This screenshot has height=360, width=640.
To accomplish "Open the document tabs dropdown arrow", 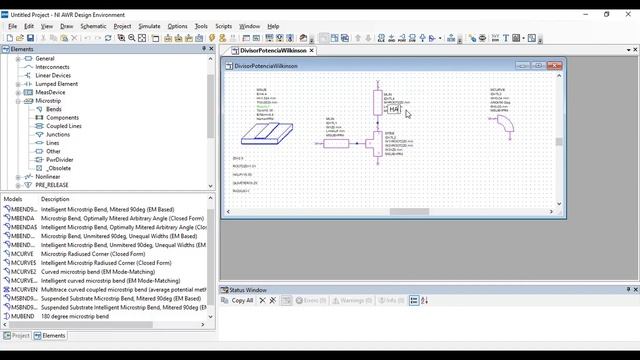I will click(x=628, y=50).
